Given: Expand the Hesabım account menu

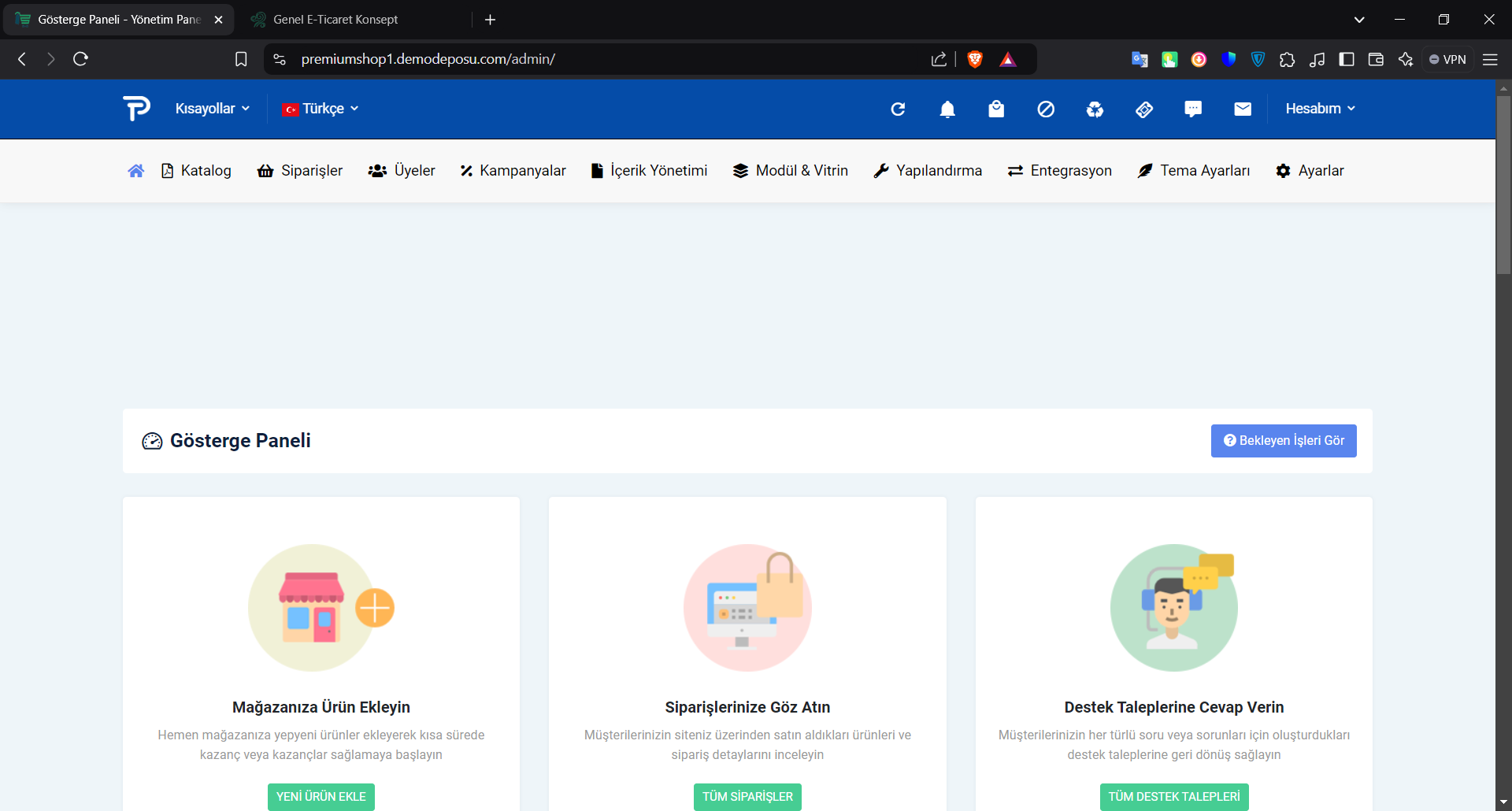Looking at the screenshot, I should (x=1320, y=109).
